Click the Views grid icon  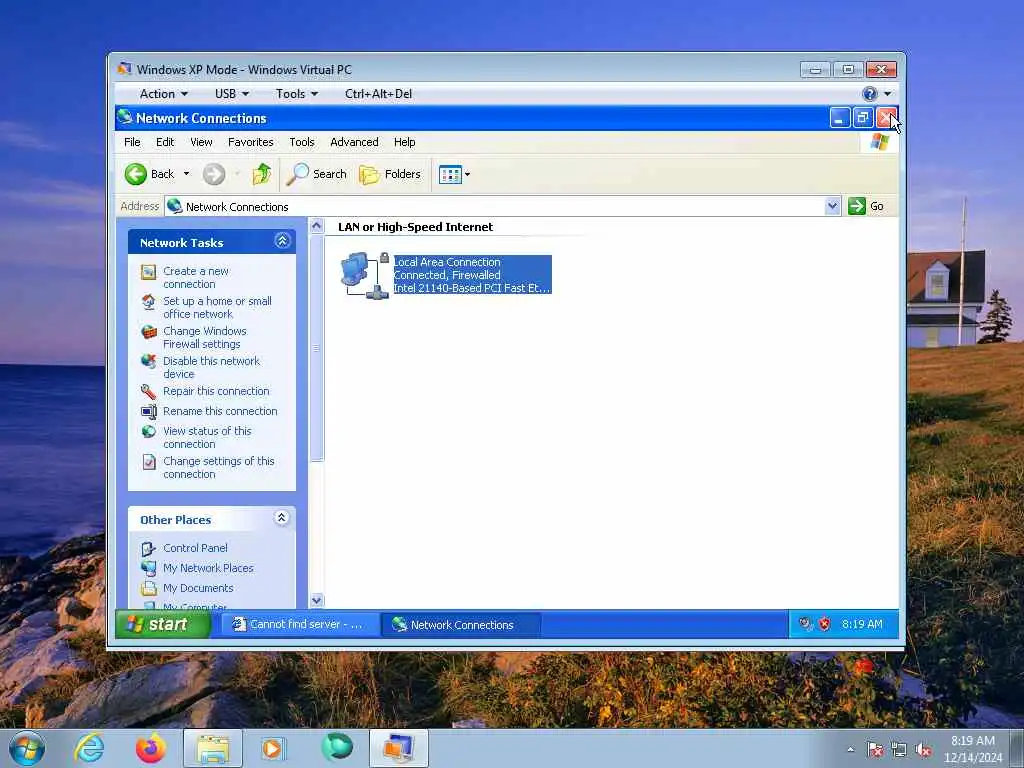450,174
